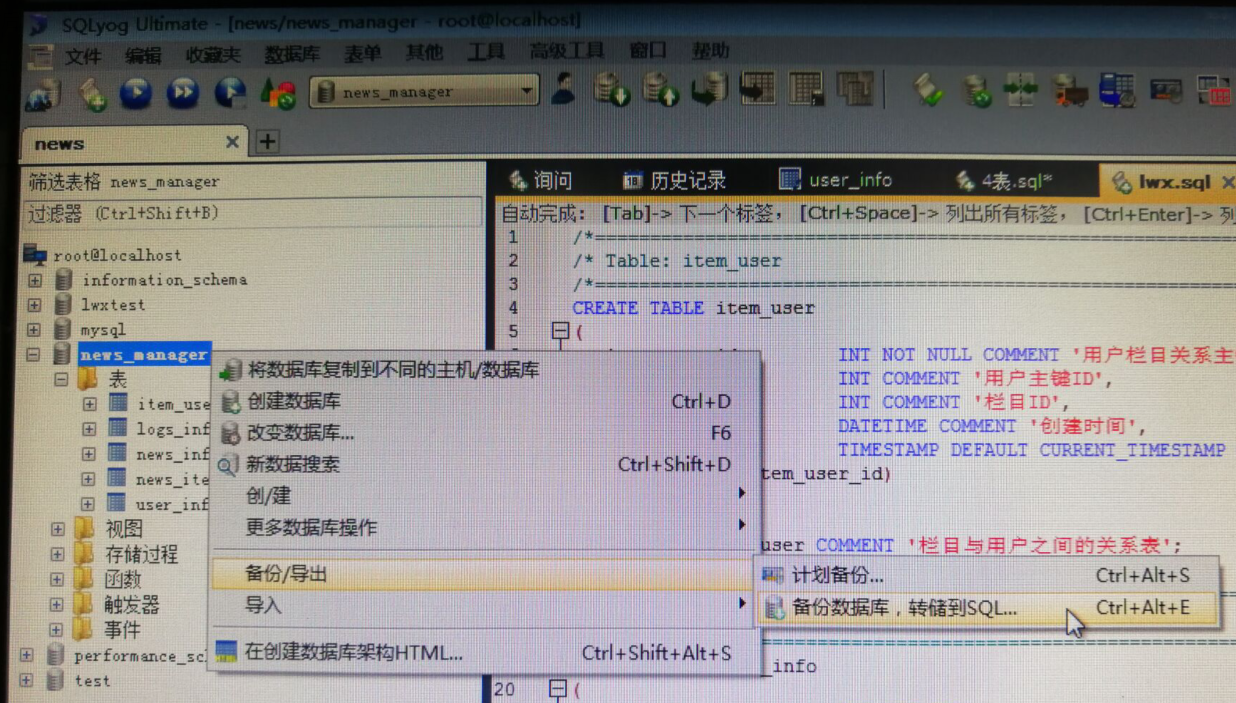Click SQLyog application icon in title bar
1236x703 pixels.
[x=38, y=23]
